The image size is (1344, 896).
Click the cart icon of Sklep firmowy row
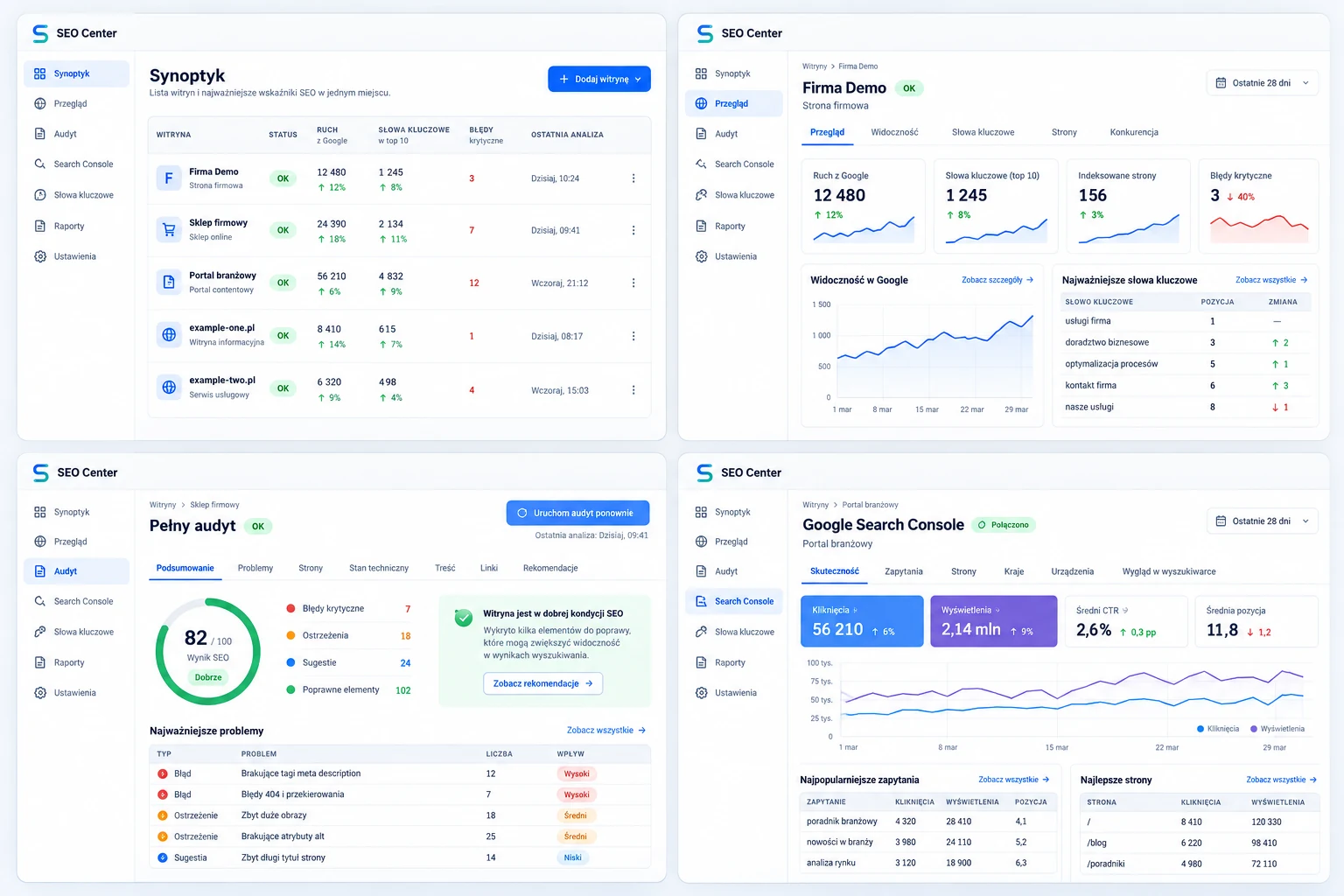(x=169, y=229)
